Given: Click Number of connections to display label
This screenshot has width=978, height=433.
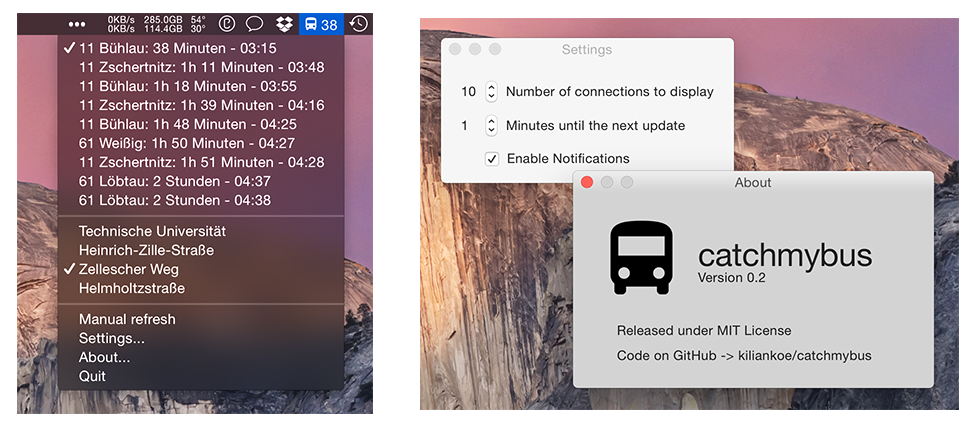Looking at the screenshot, I should coord(609,92).
